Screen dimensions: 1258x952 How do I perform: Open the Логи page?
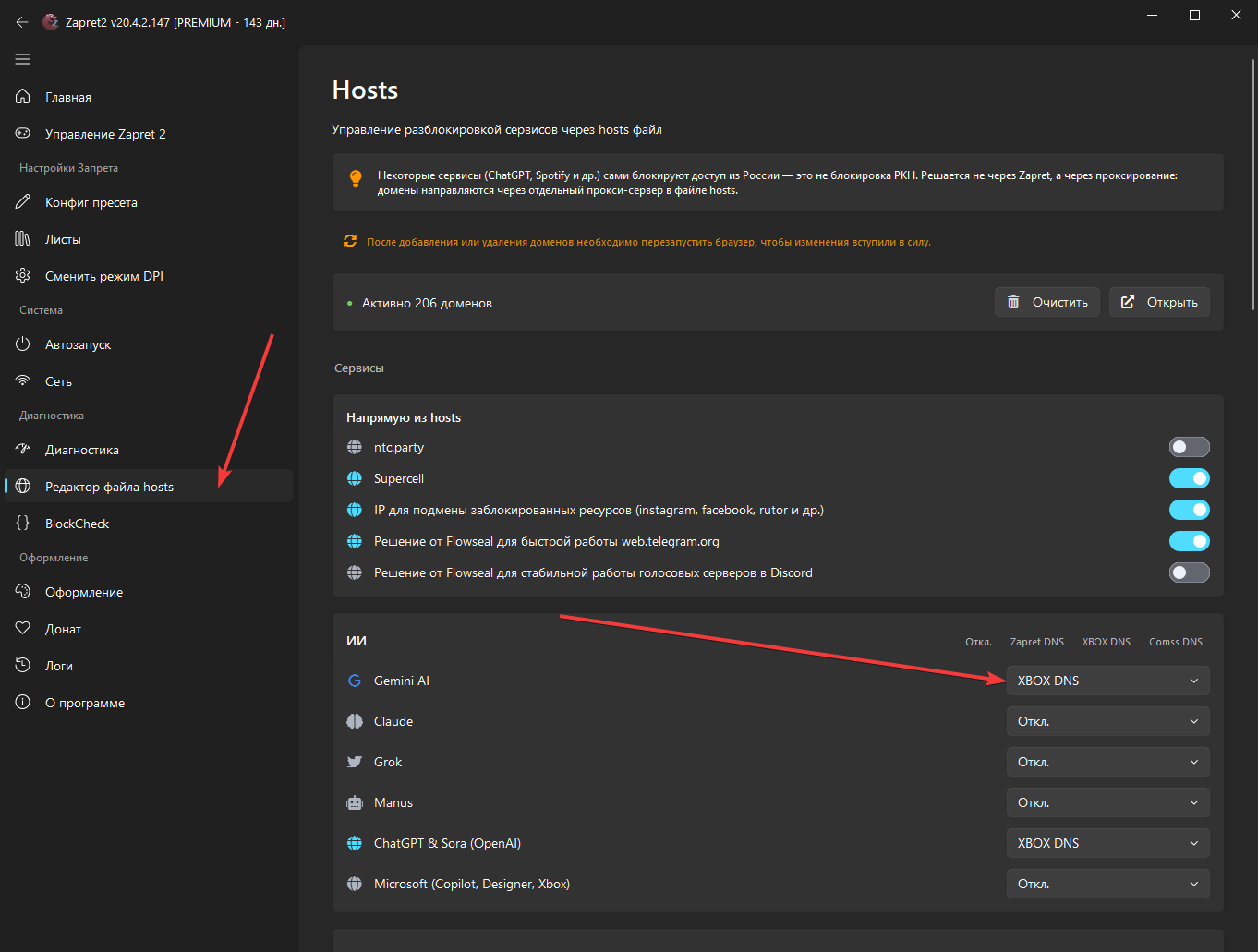click(x=149, y=666)
